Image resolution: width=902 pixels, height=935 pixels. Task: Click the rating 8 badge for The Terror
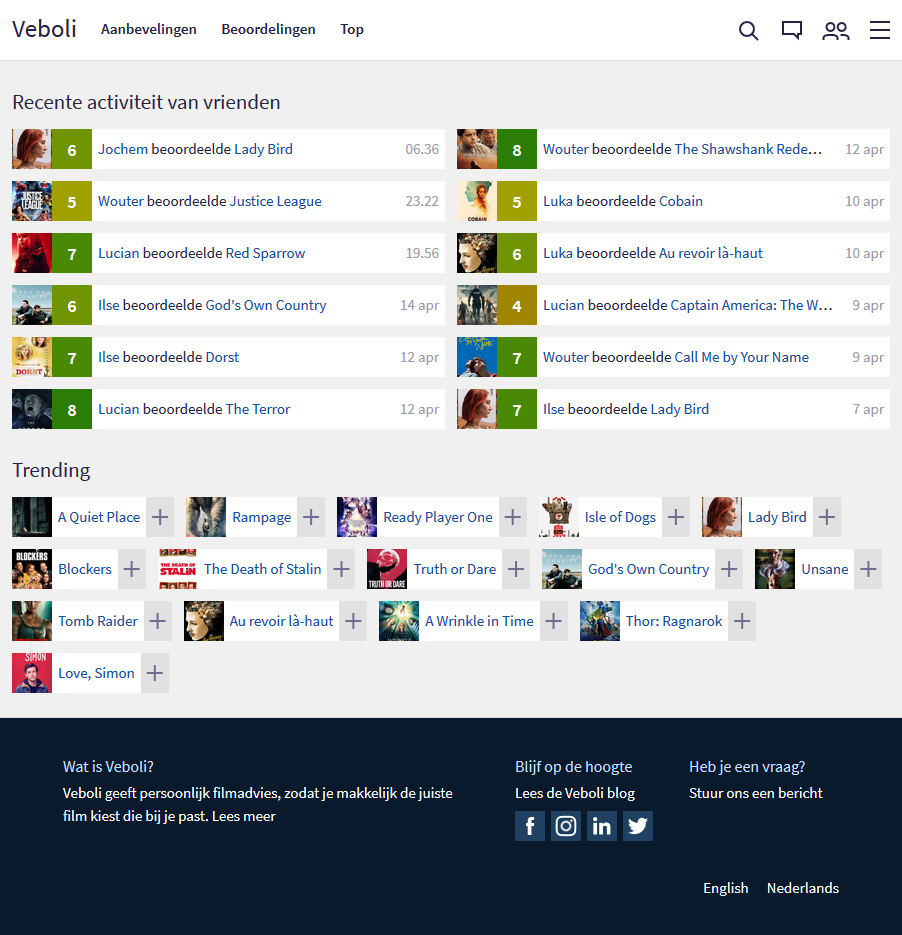(72, 409)
